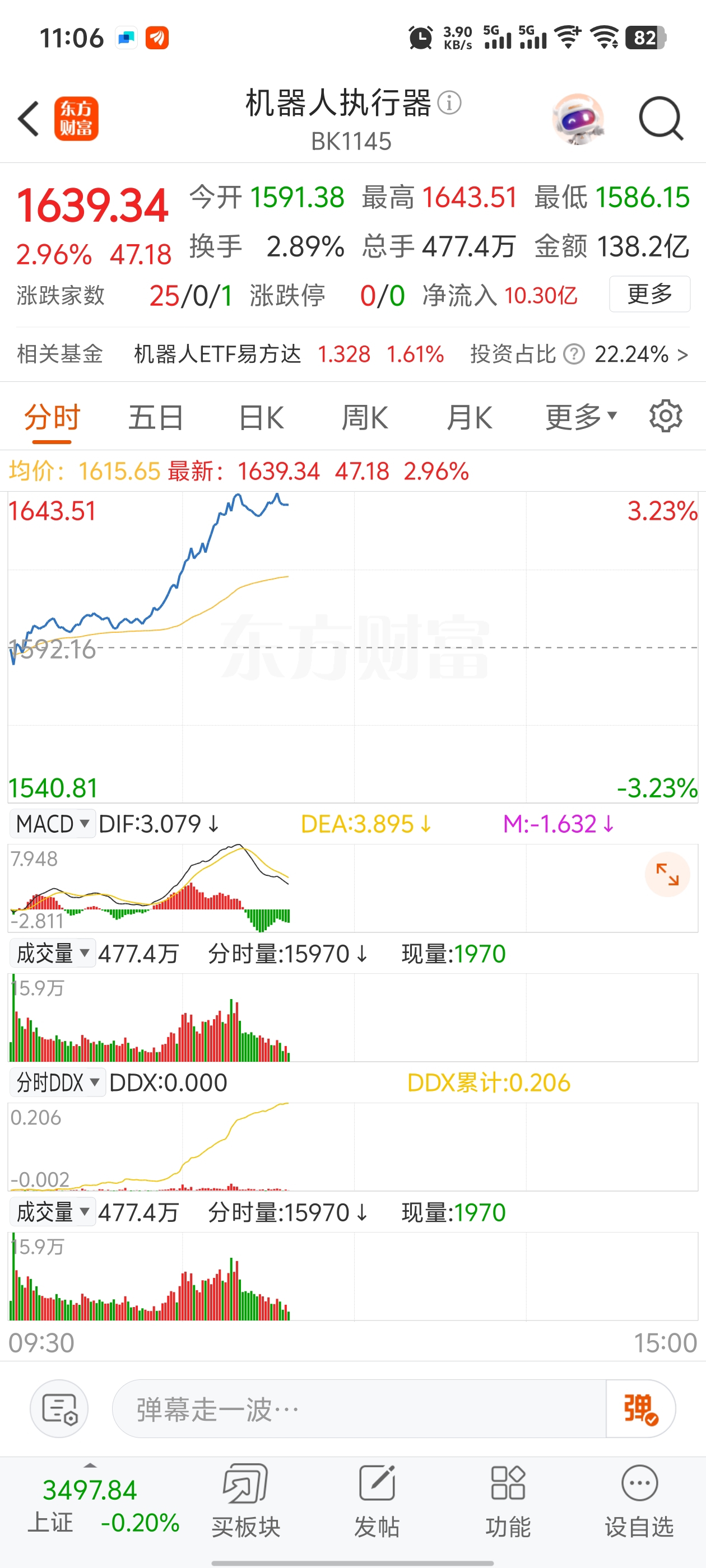Toggle the 弹 bullet comments button
This screenshot has height=1568, width=706.
(x=640, y=1408)
